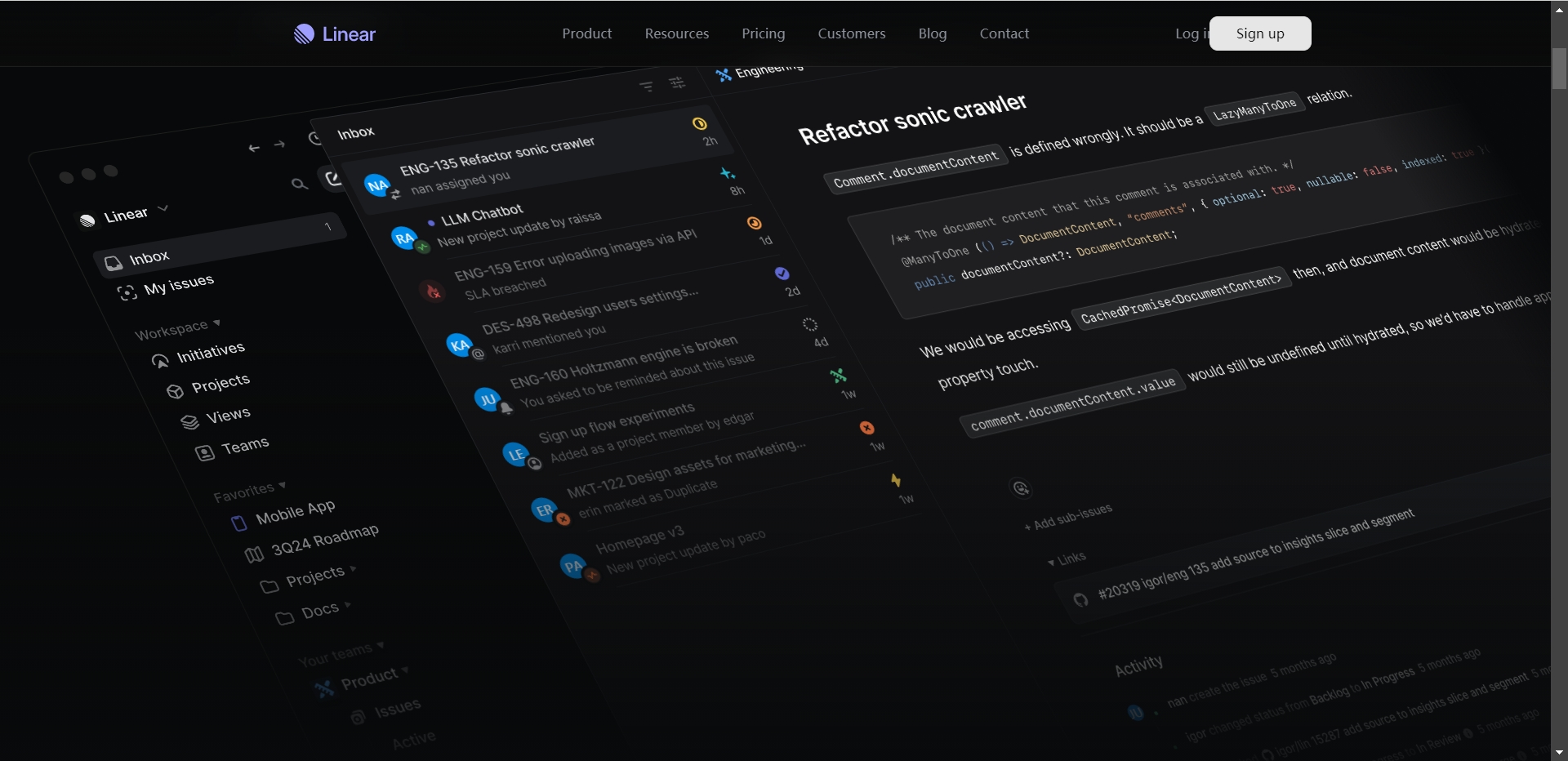Open Mobile App favorite
Screen dimensions: 1568x761
click(x=284, y=514)
